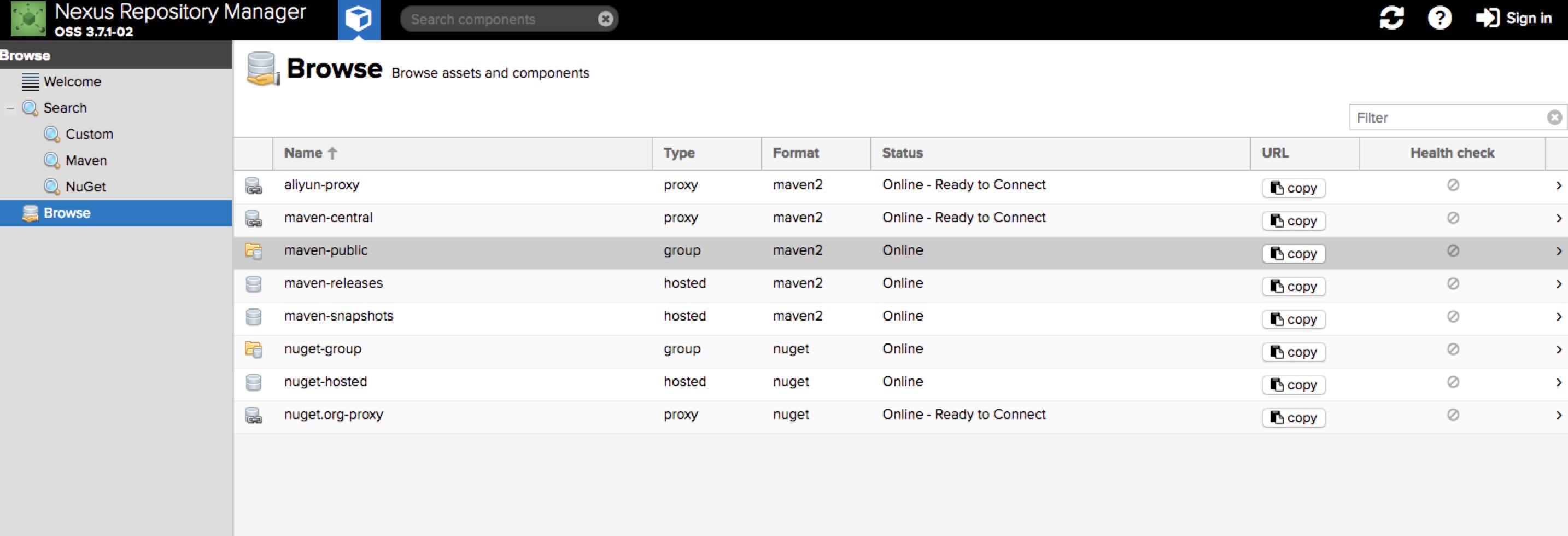Sort by the Format column header
This screenshot has width=1568, height=536.
click(x=816, y=153)
